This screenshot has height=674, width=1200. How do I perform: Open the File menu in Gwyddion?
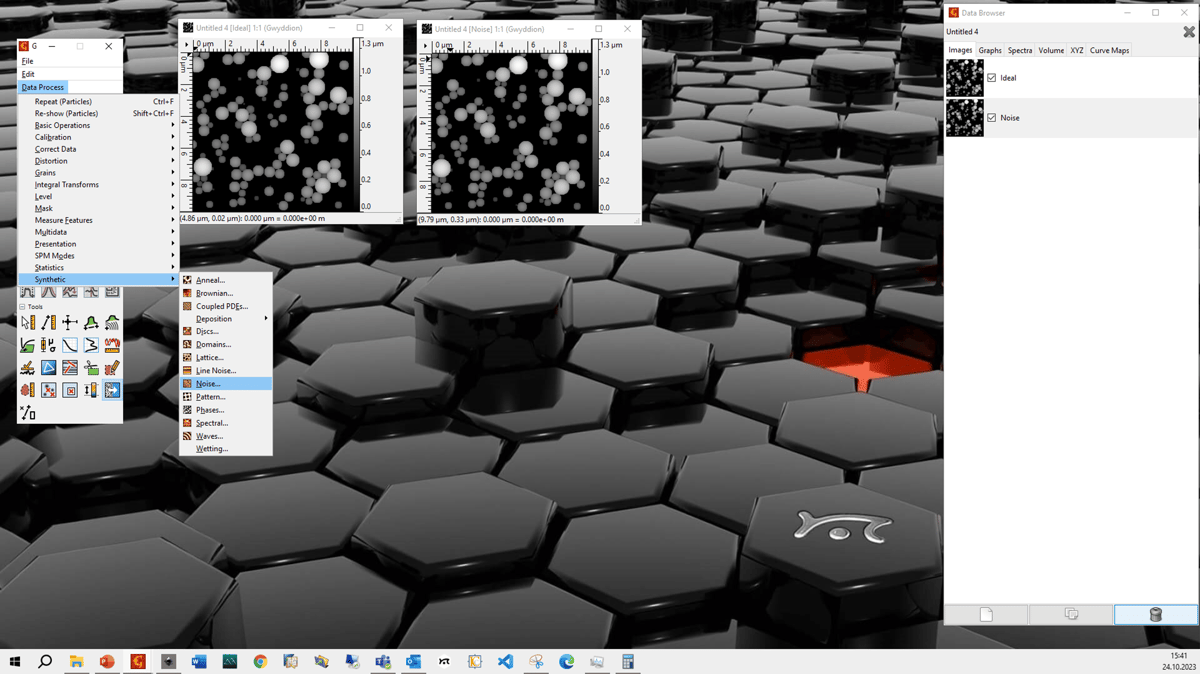pos(28,61)
